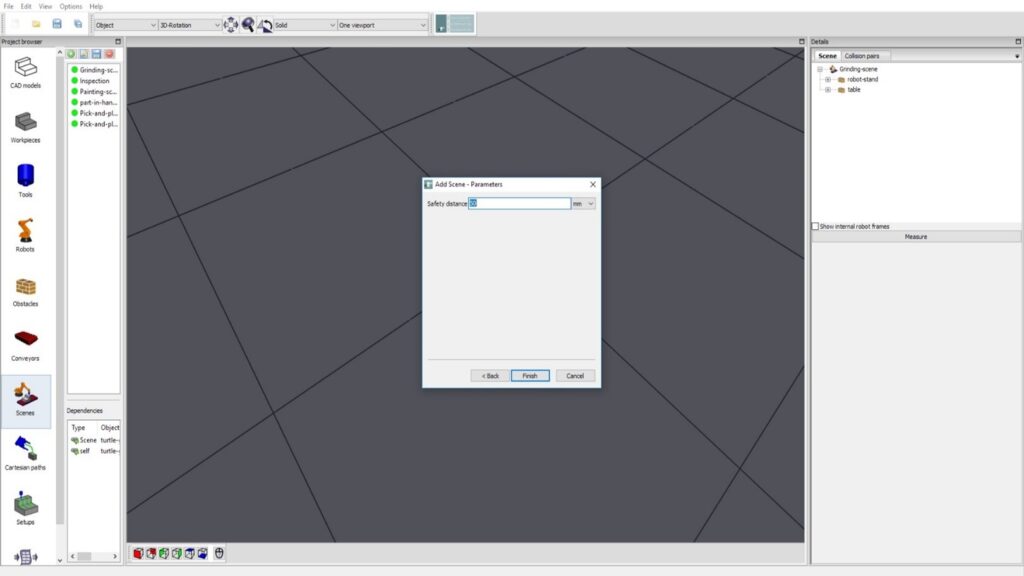Open the mm unit dropdown

point(584,203)
